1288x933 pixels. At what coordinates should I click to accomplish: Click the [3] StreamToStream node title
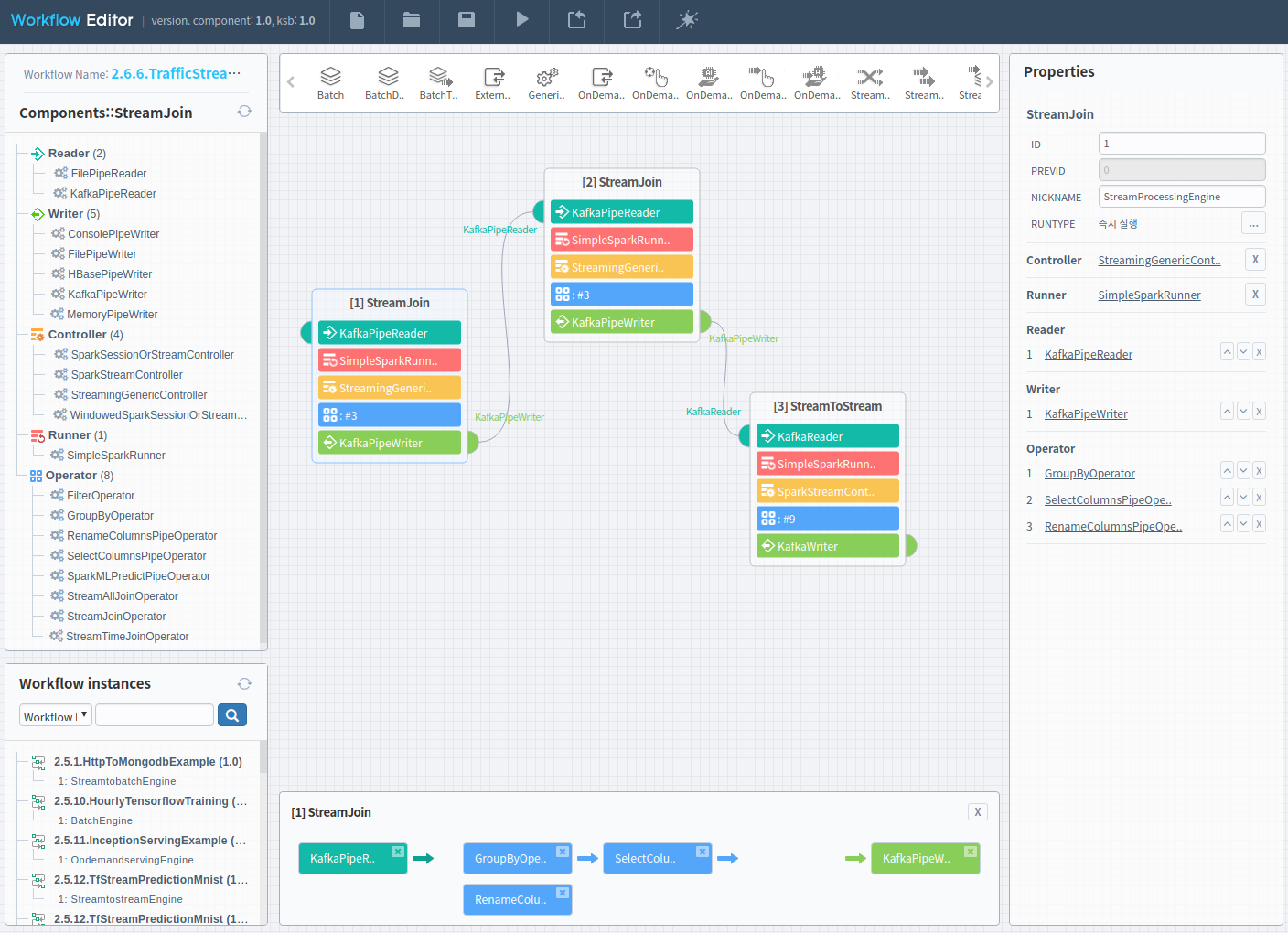(x=828, y=406)
